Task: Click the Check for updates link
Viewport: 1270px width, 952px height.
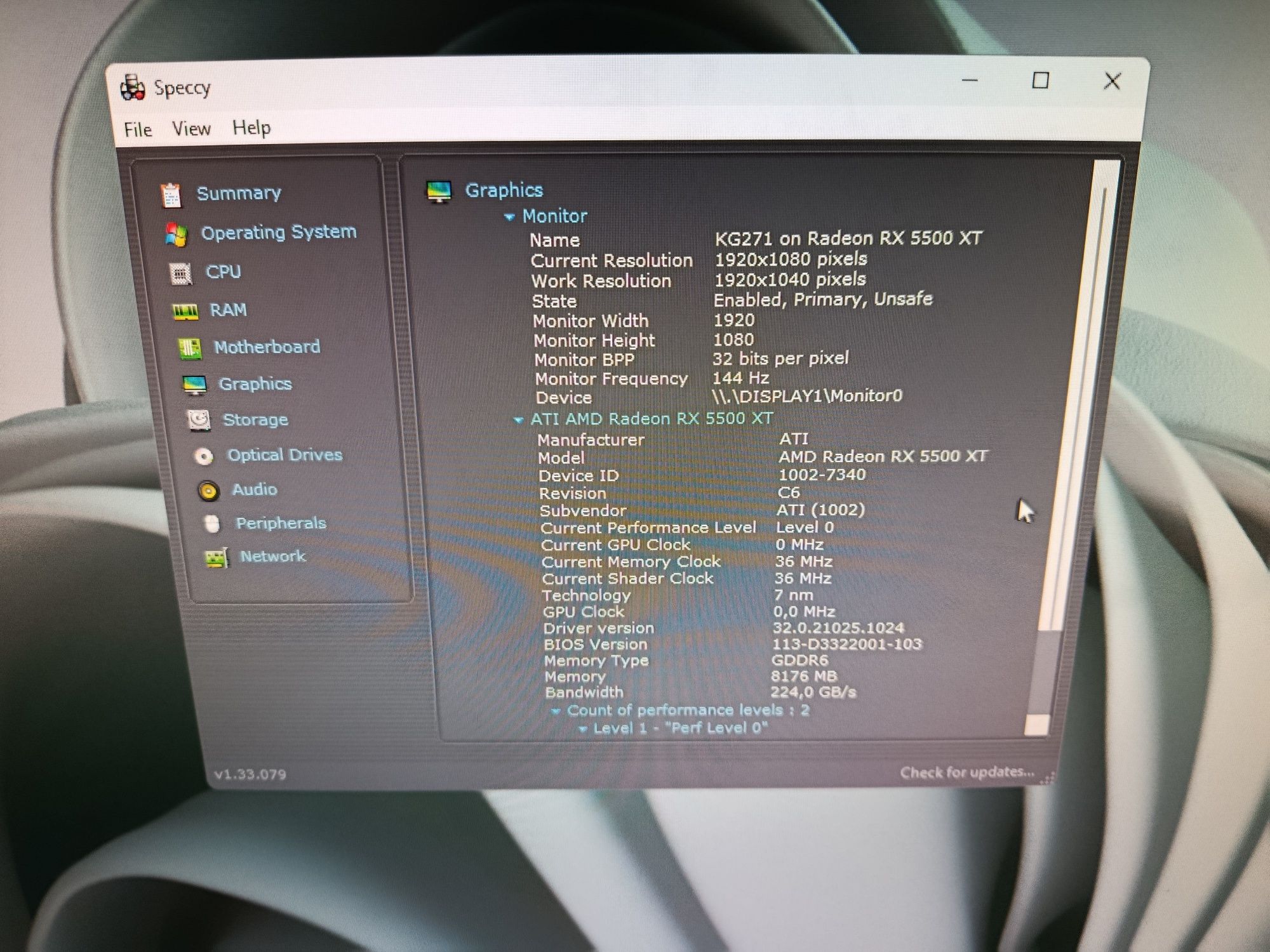Action: (967, 772)
